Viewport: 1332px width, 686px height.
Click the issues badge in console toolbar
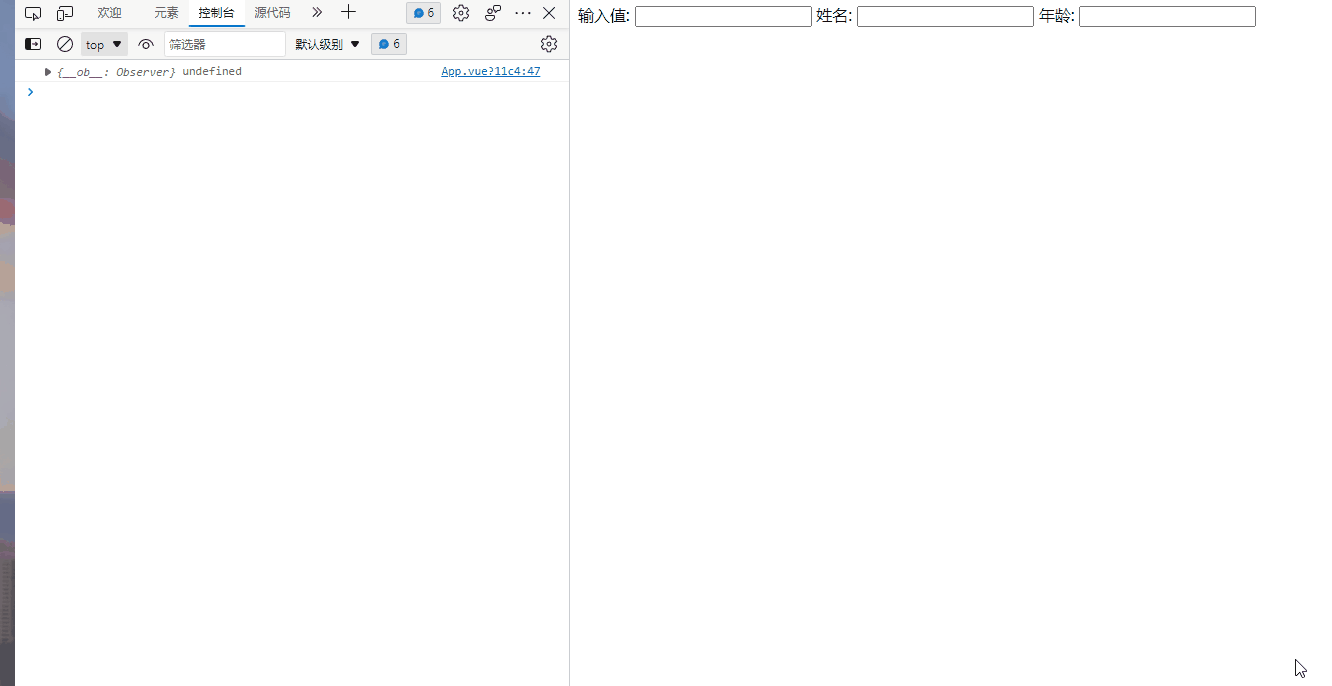tap(389, 44)
